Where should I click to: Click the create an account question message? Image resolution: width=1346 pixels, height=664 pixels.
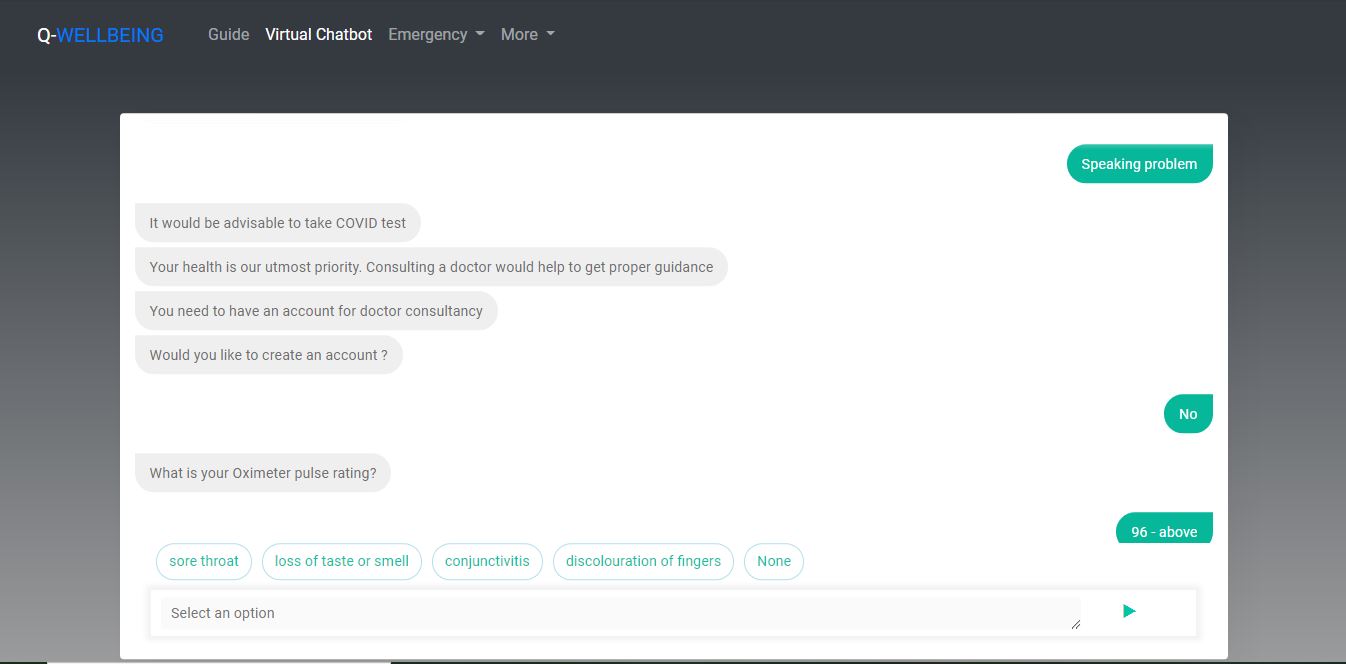269,355
